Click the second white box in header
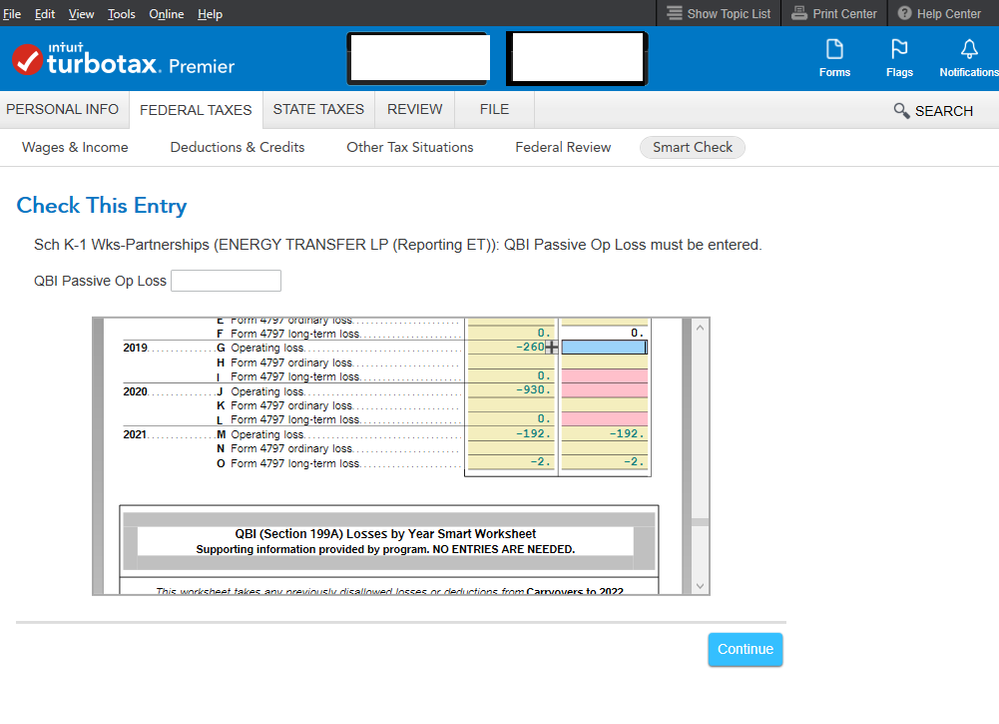Viewport: 999px width, 724px height. (x=577, y=58)
